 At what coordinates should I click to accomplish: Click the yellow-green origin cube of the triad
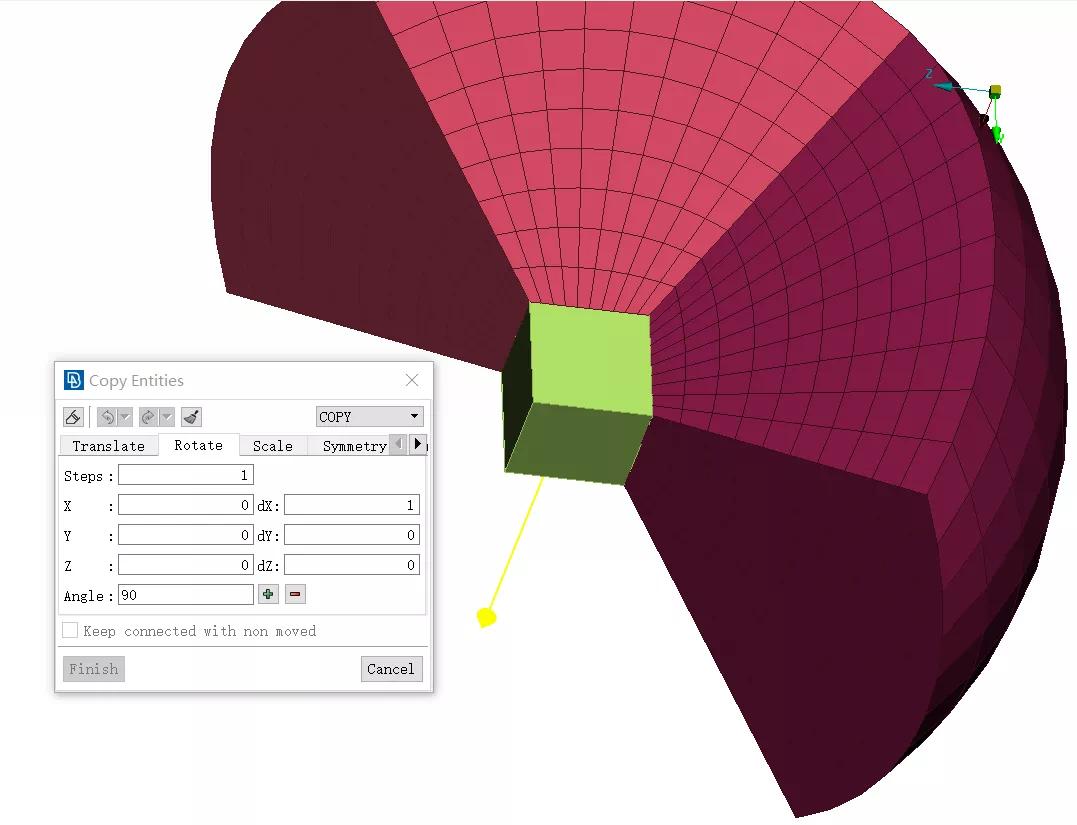[x=995, y=91]
